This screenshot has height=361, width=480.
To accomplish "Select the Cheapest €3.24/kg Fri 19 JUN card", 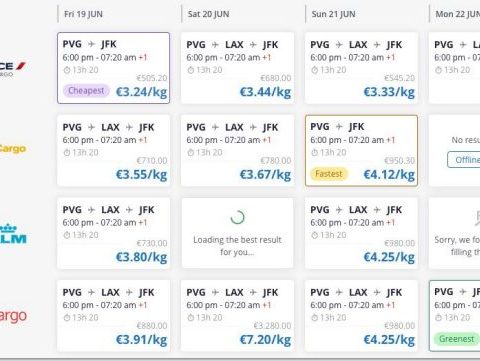I will click(113, 68).
